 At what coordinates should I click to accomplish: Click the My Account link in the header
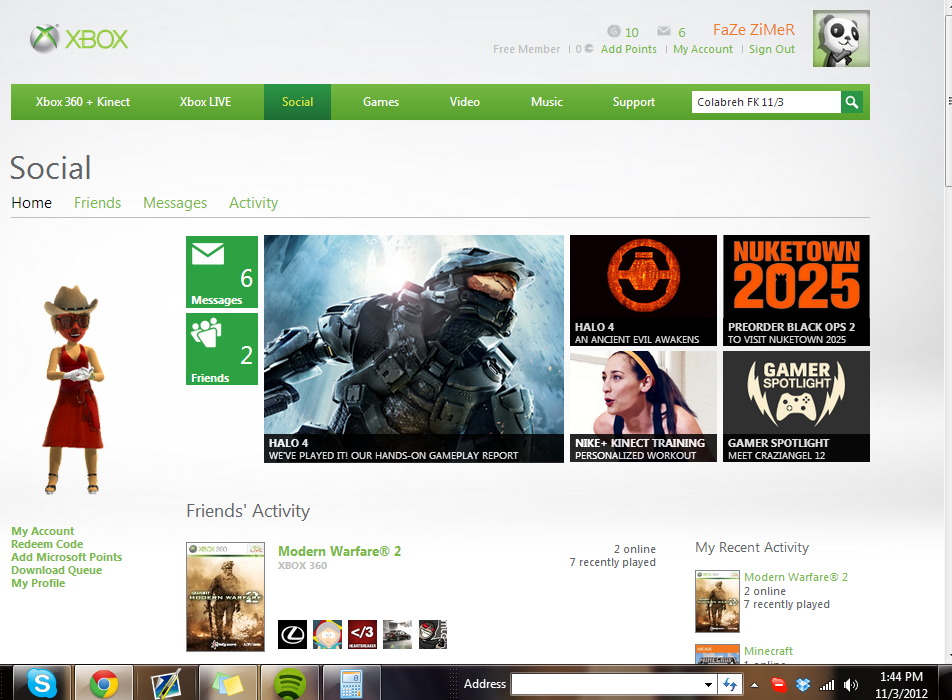[702, 49]
